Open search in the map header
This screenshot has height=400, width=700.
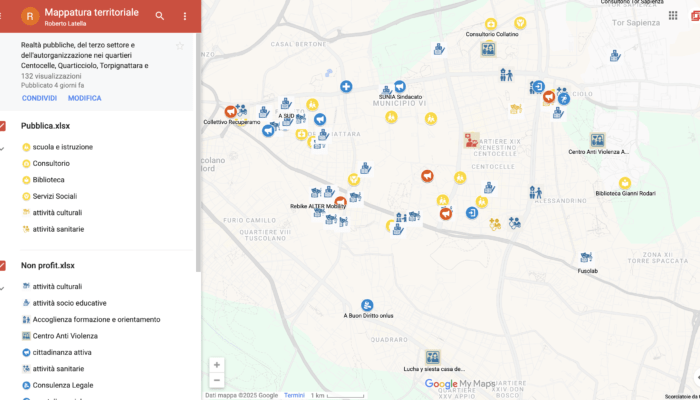pos(159,16)
